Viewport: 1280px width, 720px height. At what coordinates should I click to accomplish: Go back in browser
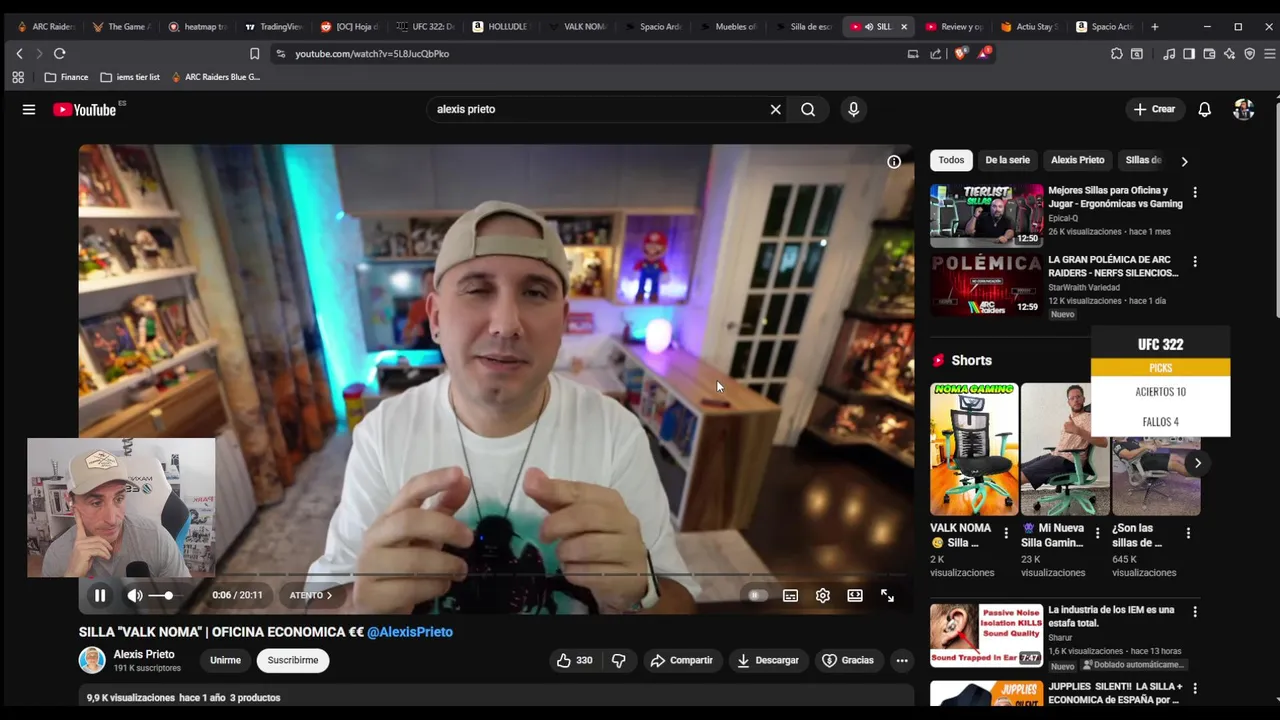(19, 54)
